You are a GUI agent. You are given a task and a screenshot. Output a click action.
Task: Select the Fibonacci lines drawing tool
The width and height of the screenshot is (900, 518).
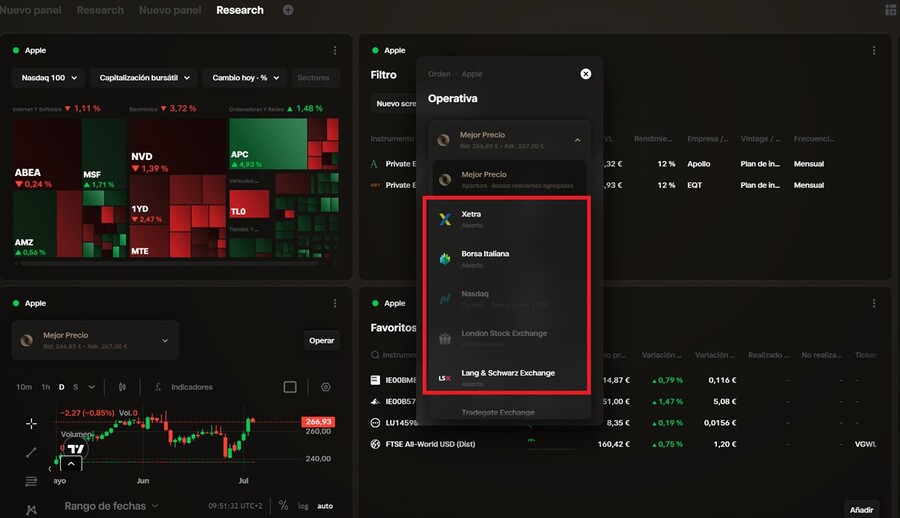point(32,481)
